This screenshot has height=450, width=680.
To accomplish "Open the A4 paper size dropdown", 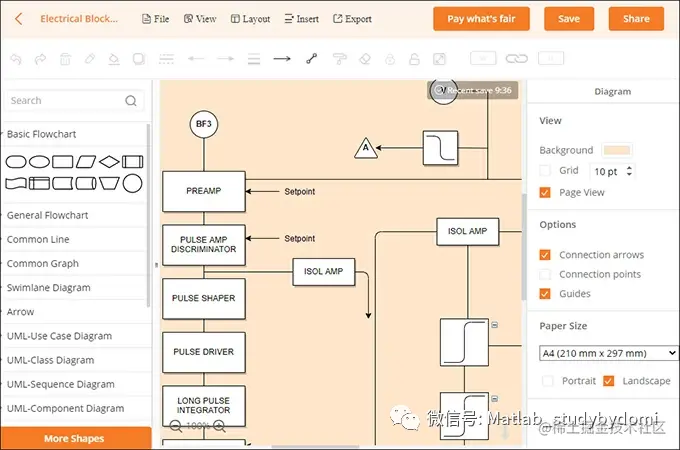I will 608,353.
